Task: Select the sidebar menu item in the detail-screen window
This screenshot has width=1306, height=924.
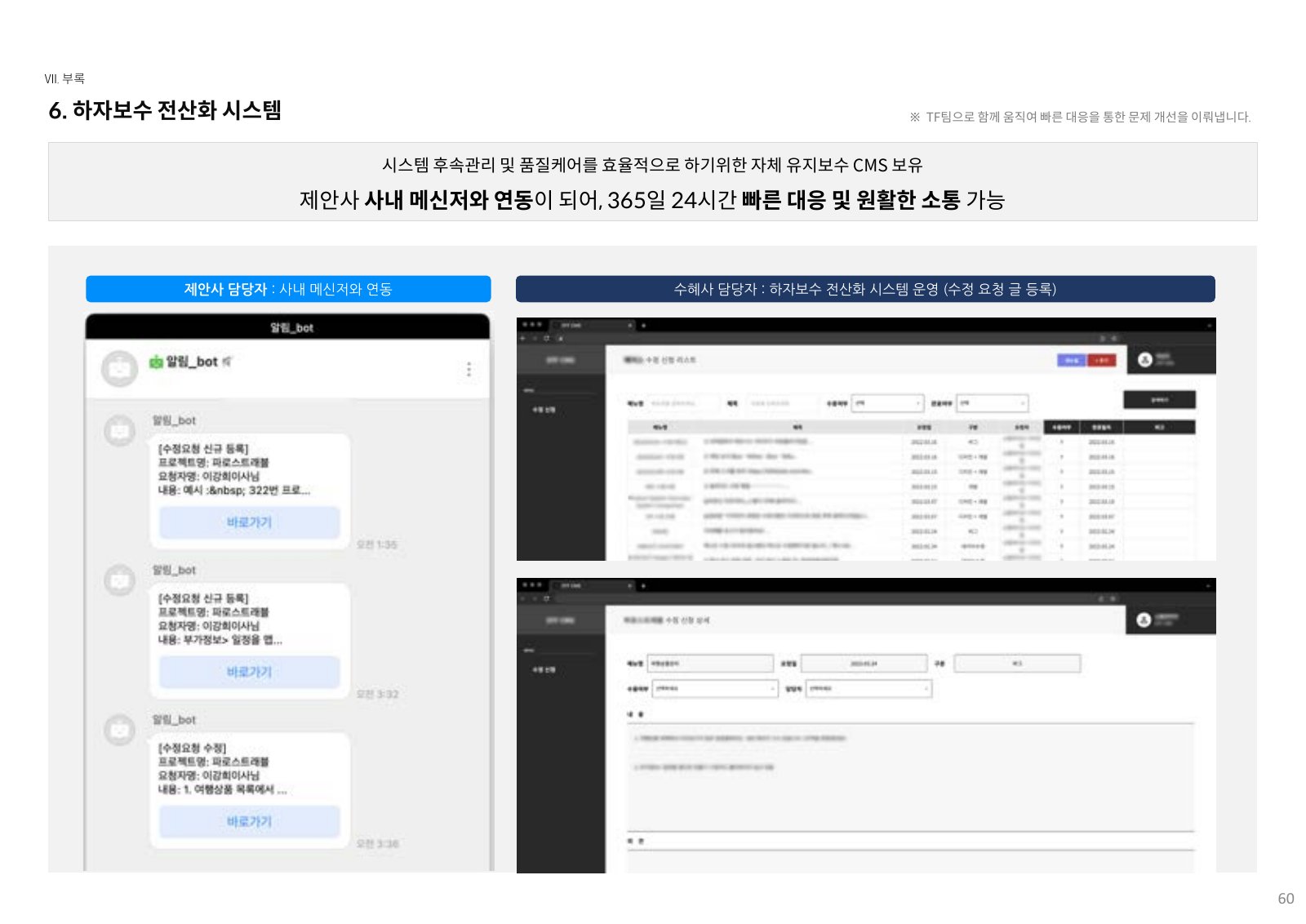Action: [x=544, y=669]
